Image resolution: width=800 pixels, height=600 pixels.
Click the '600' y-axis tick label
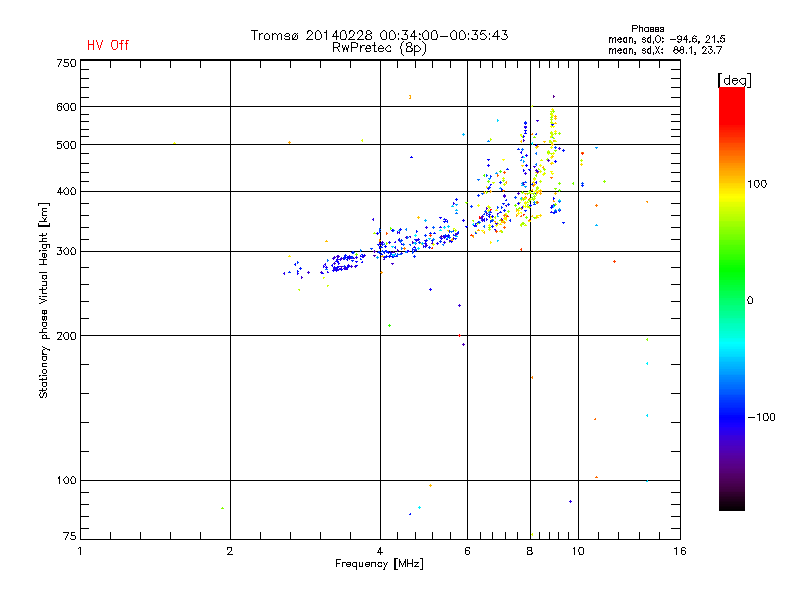click(66, 107)
